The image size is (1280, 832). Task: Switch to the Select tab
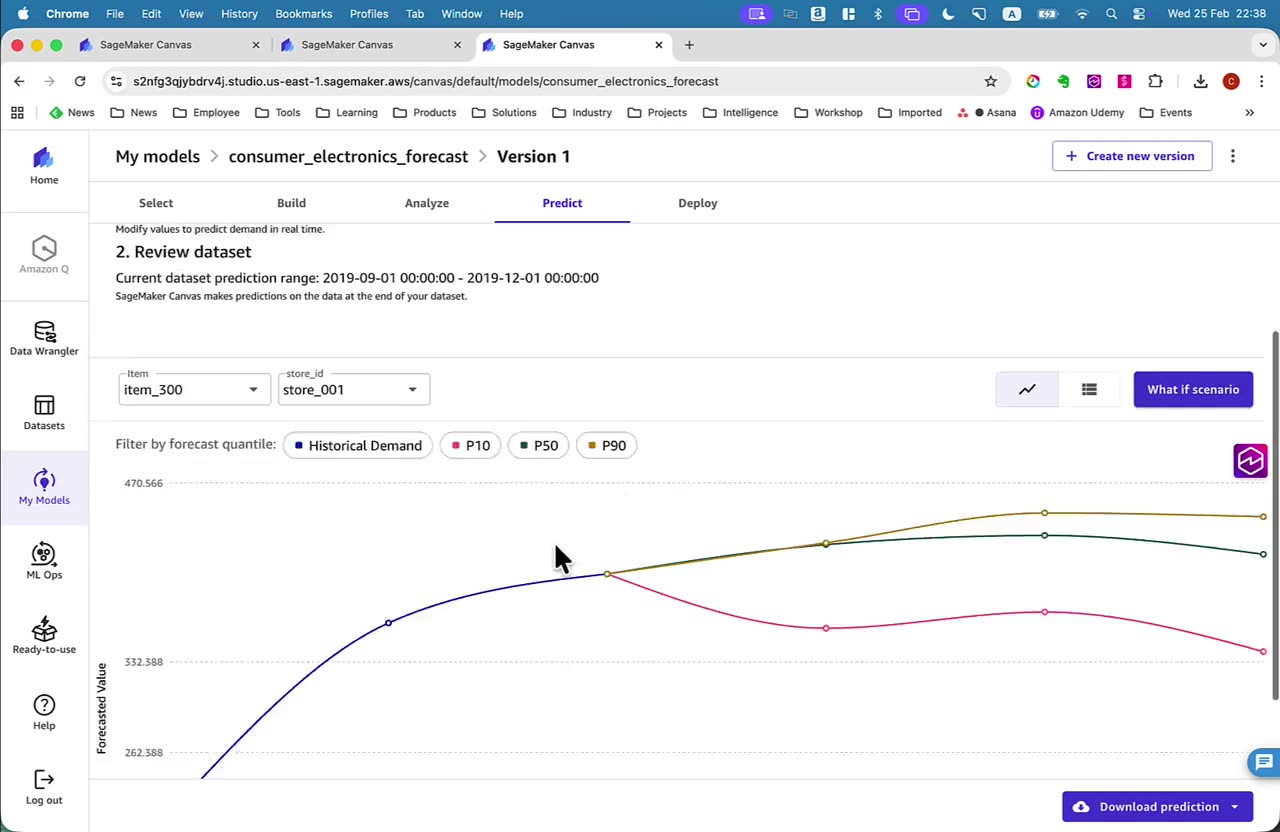tap(156, 203)
